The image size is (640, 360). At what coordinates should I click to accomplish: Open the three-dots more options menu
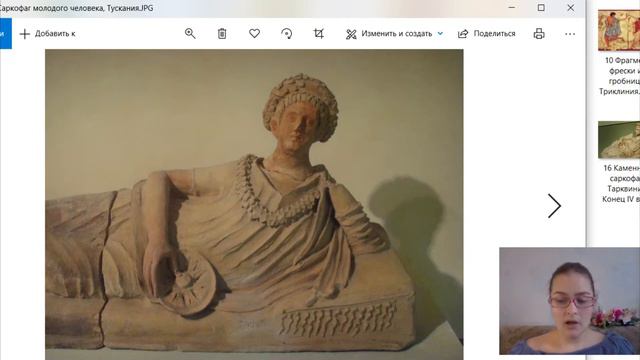pyautogui.click(x=570, y=34)
